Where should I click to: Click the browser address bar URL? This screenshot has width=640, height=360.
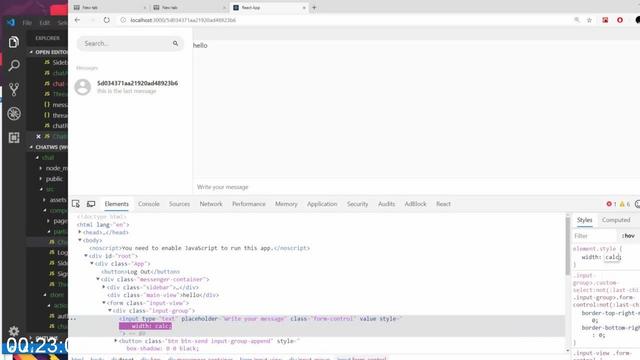coord(183,20)
